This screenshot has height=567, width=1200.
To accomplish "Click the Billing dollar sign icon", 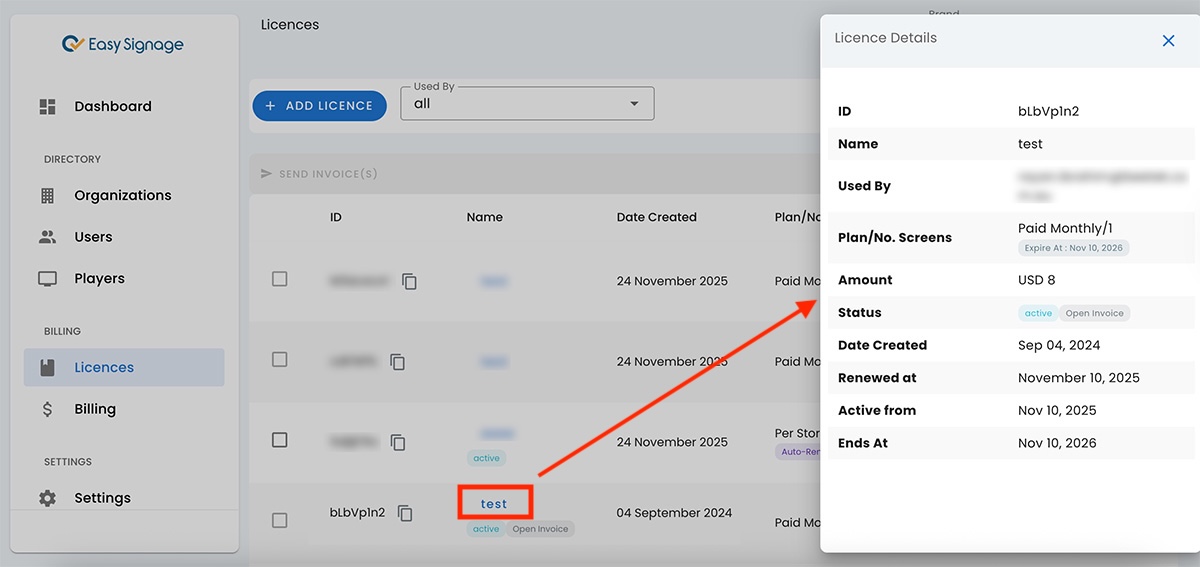I will (x=47, y=409).
